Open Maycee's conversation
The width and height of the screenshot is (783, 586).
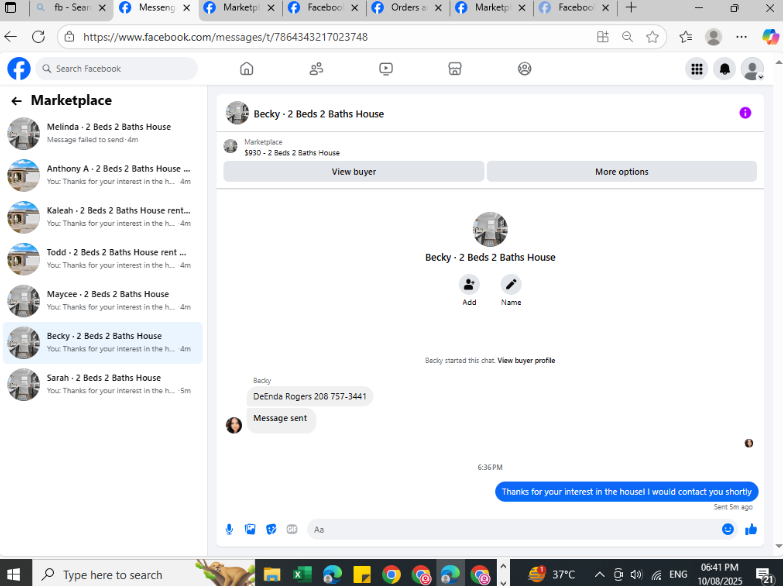point(103,301)
